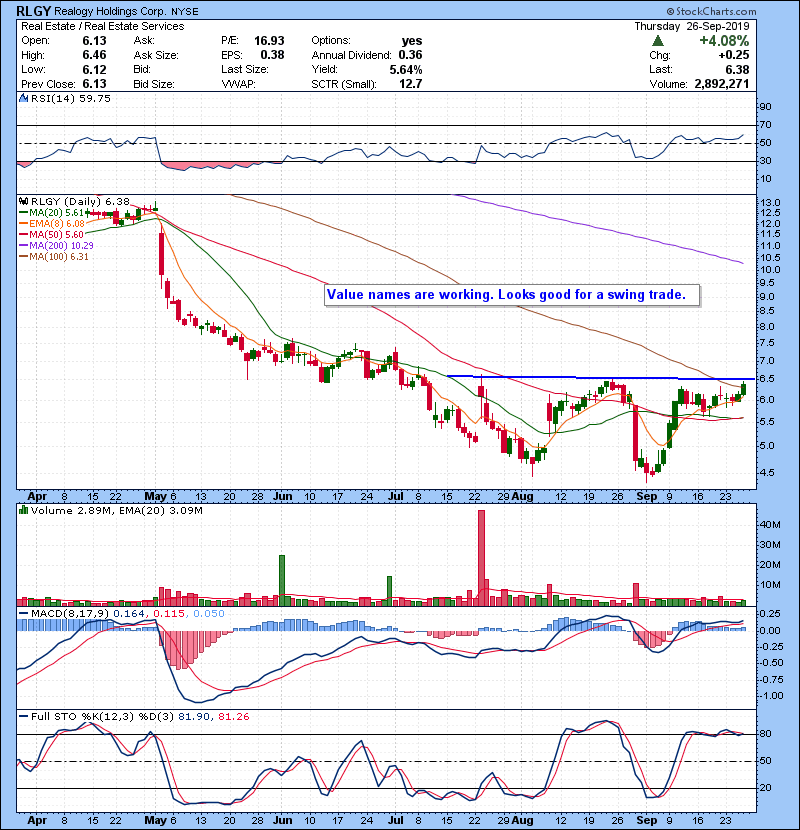This screenshot has height=830, width=800.
Task: Click the date Thursday 26-Sep-2019
Action: [x=691, y=26]
